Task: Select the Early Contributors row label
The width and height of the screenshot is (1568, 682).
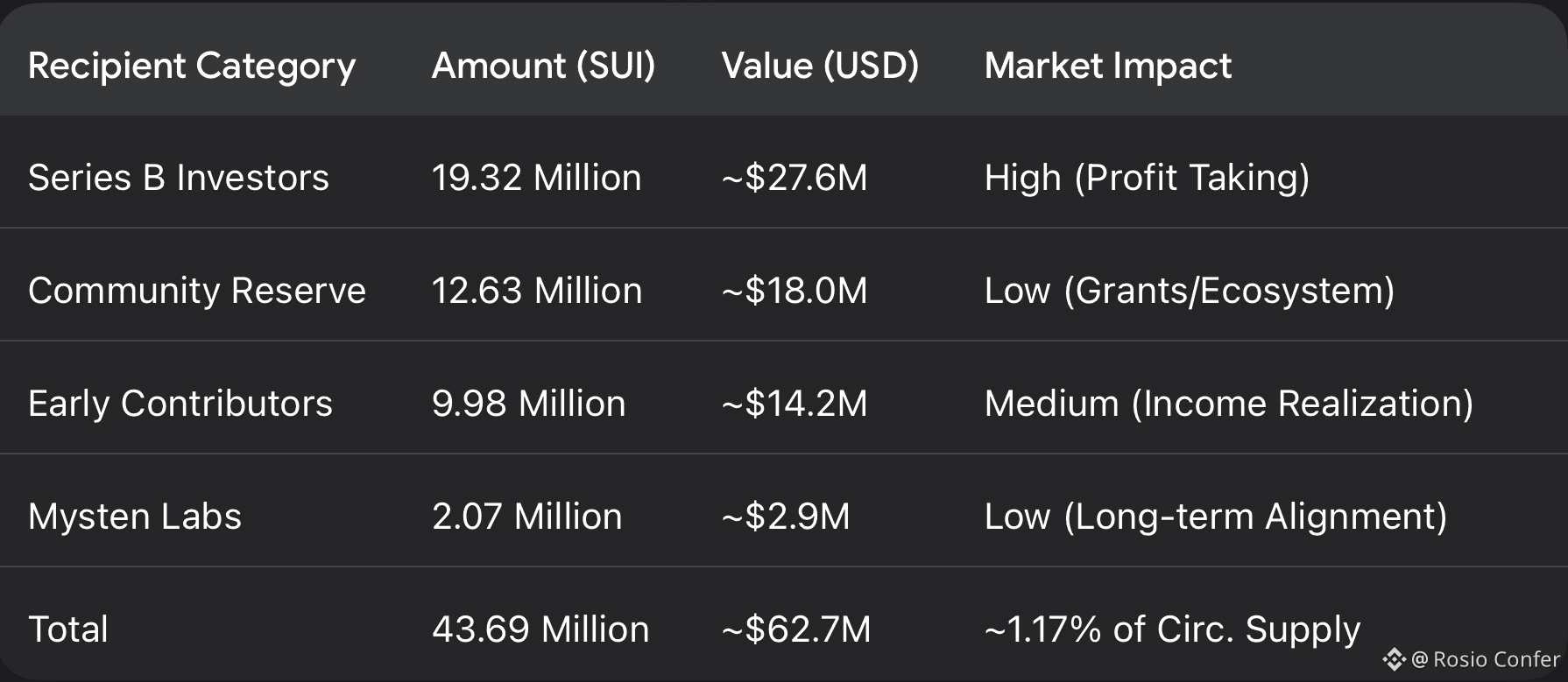Action: pos(180,404)
